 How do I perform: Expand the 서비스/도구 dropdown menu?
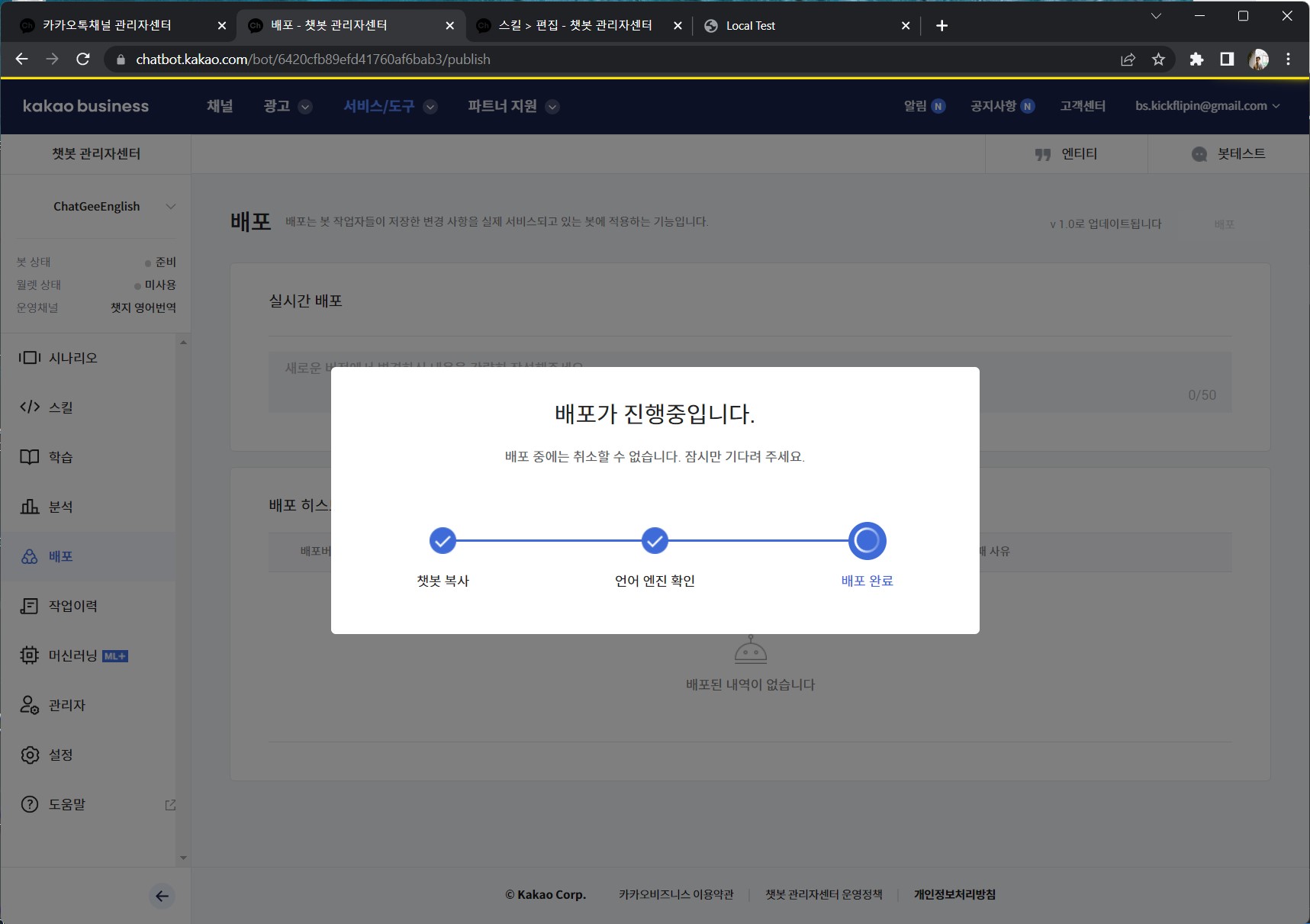430,107
